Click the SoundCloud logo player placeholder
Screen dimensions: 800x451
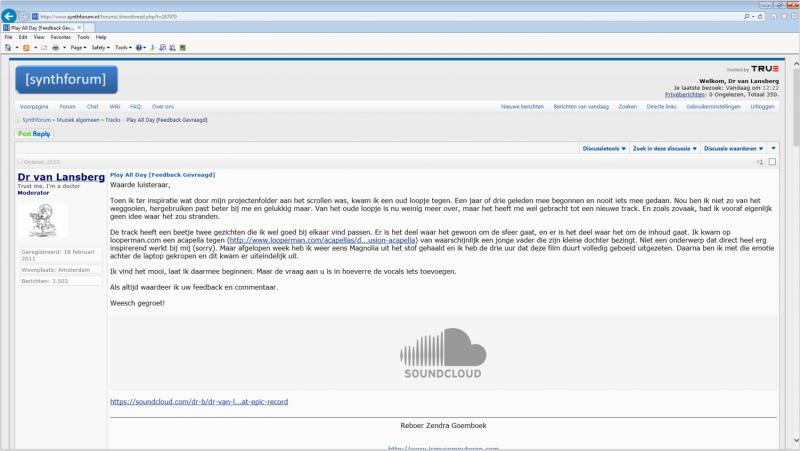(x=443, y=353)
